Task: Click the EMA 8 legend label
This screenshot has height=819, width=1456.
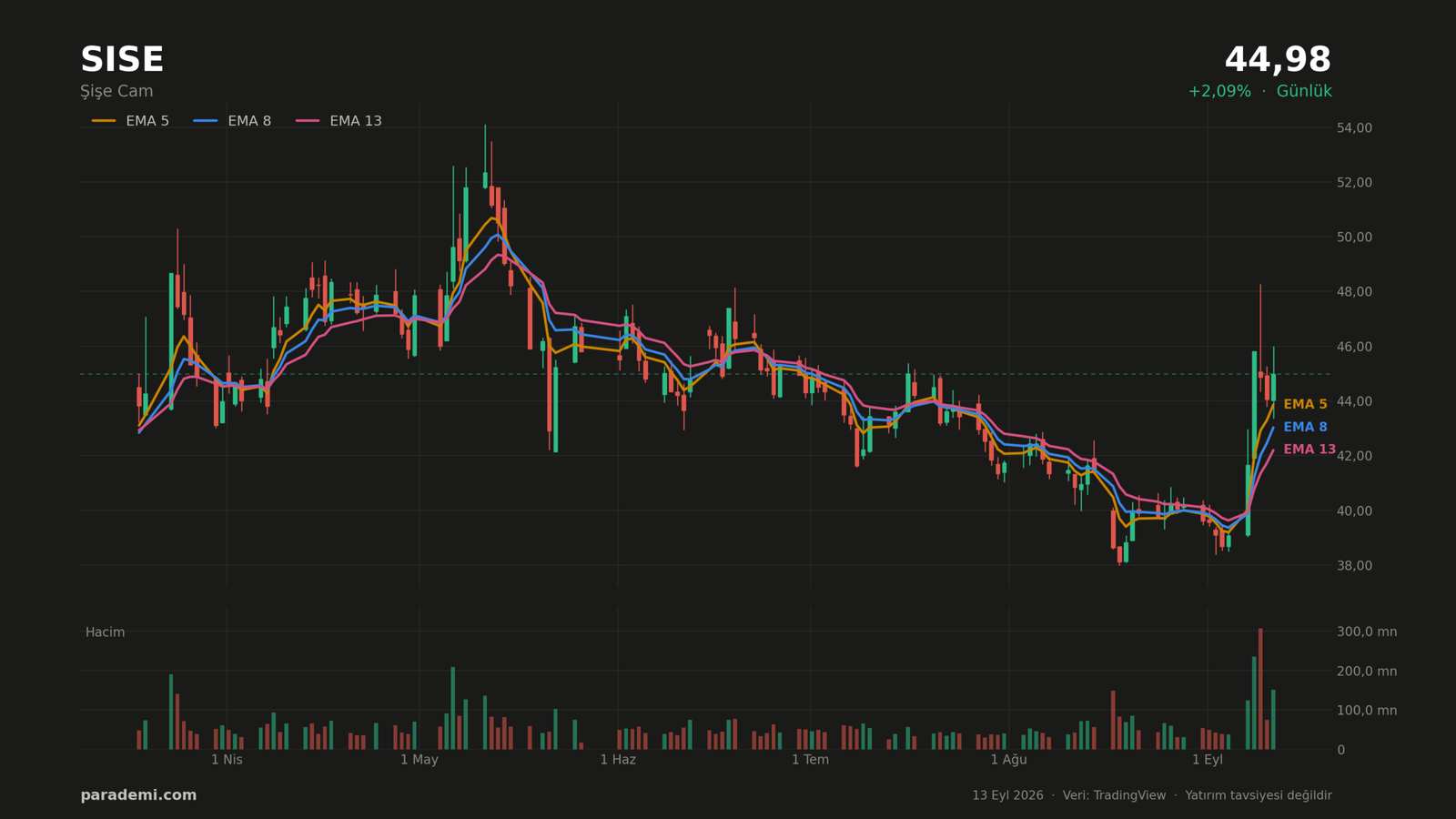Action: 249,121
